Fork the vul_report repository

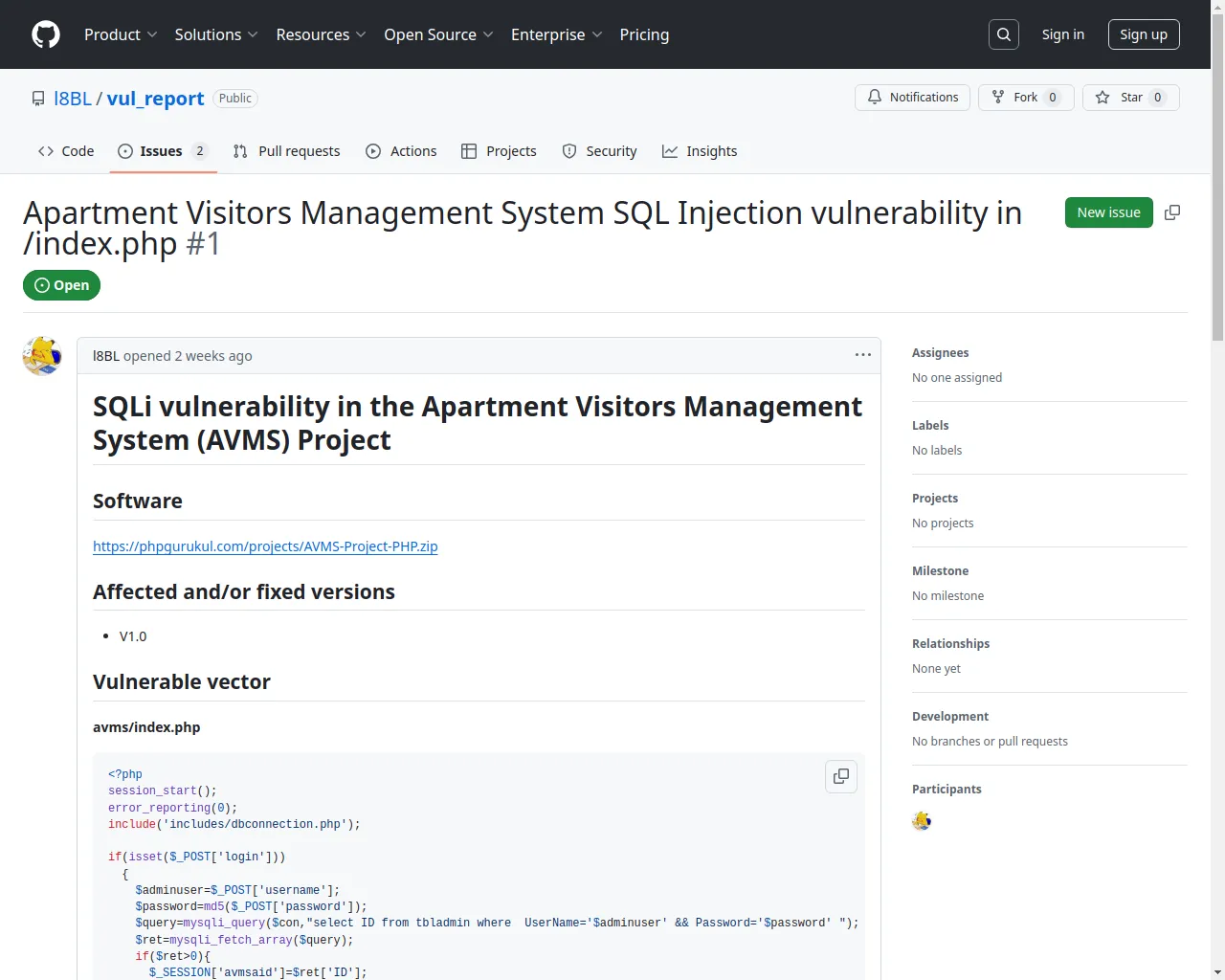[x=1026, y=98]
